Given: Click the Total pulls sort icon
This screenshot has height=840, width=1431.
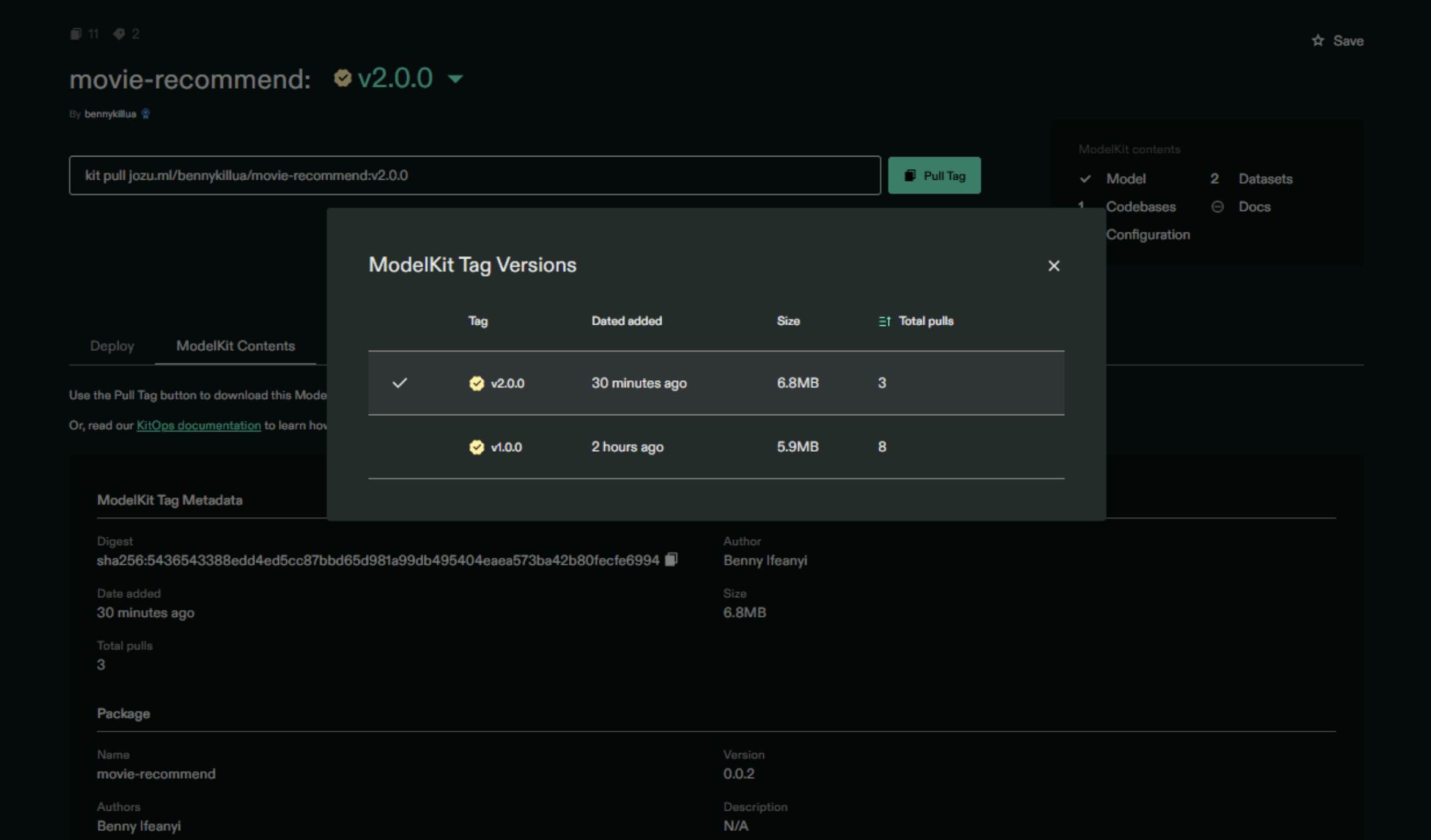Looking at the screenshot, I should tap(884, 321).
